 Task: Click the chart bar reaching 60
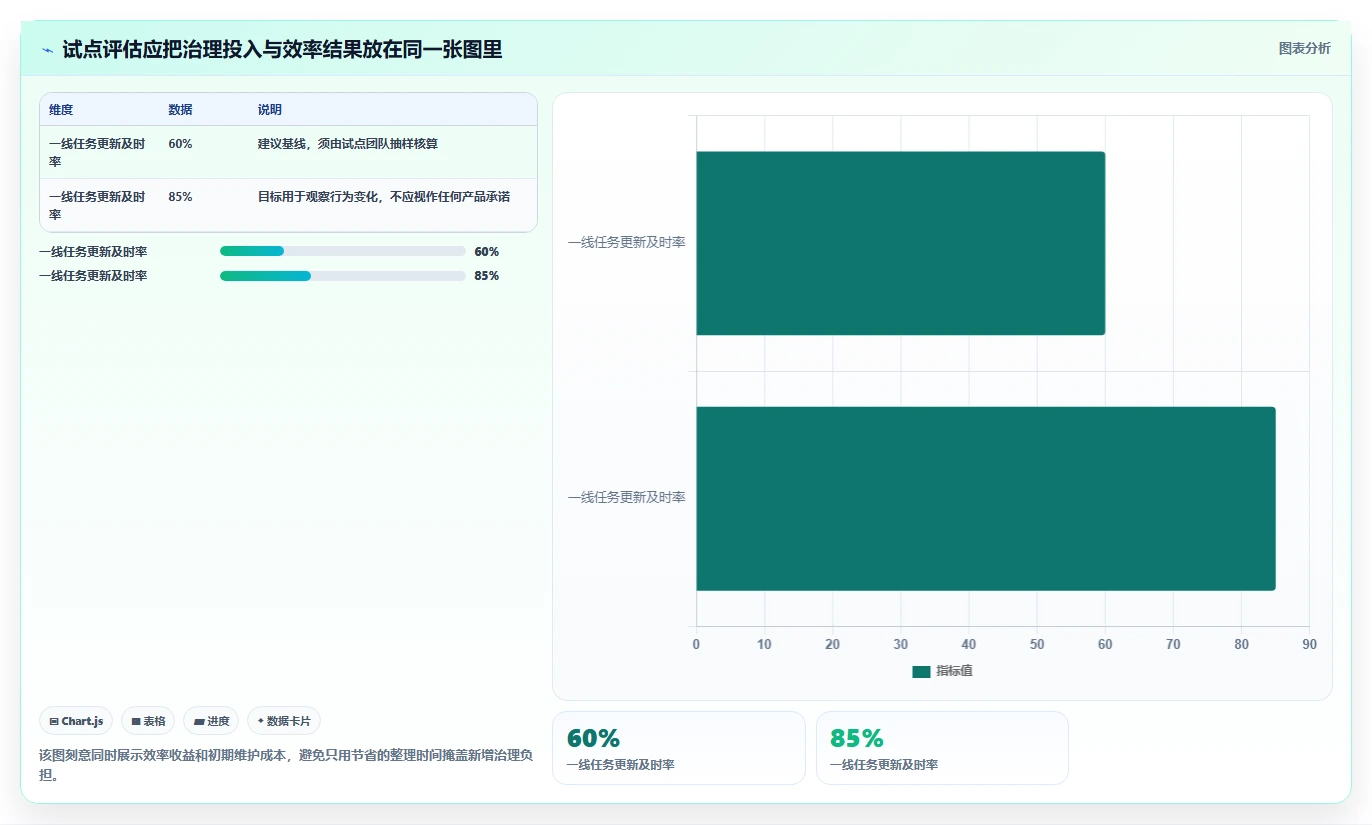(x=900, y=243)
